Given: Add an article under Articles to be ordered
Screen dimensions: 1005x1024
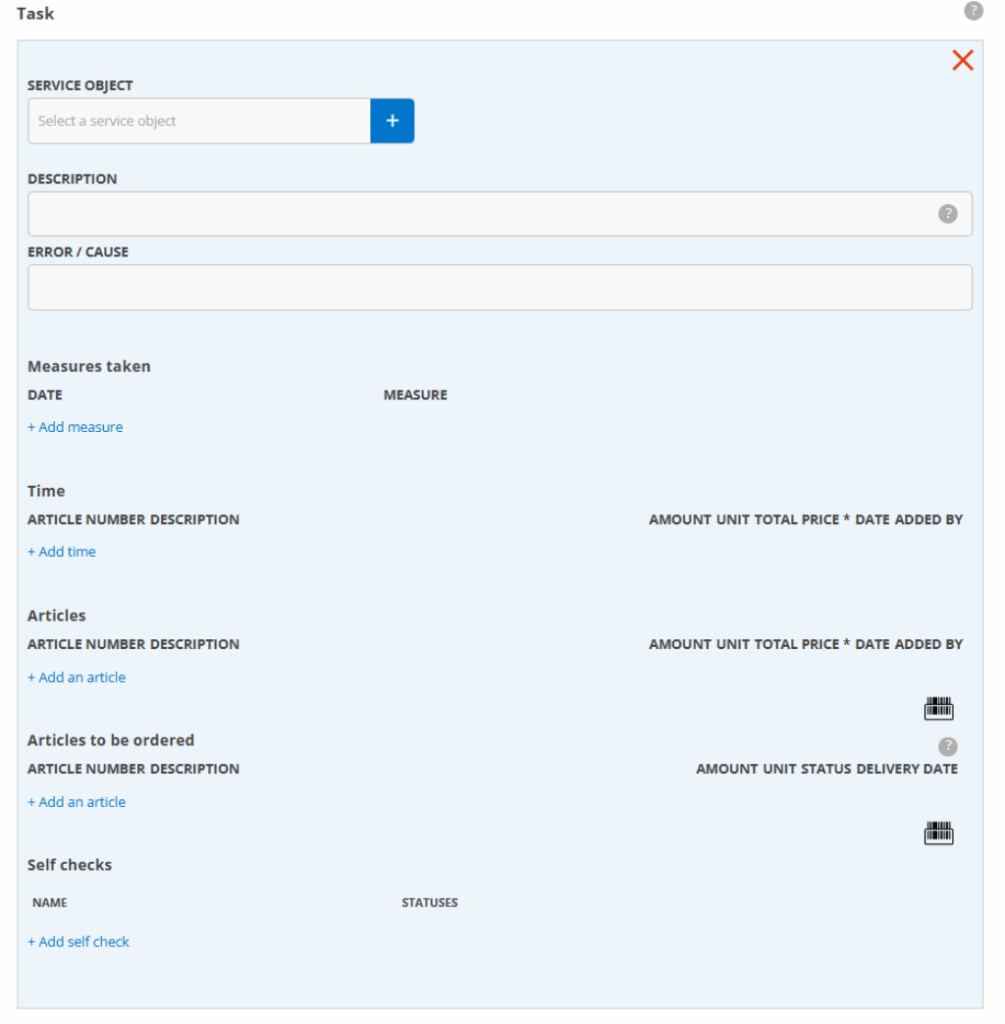Looking at the screenshot, I should [x=77, y=802].
